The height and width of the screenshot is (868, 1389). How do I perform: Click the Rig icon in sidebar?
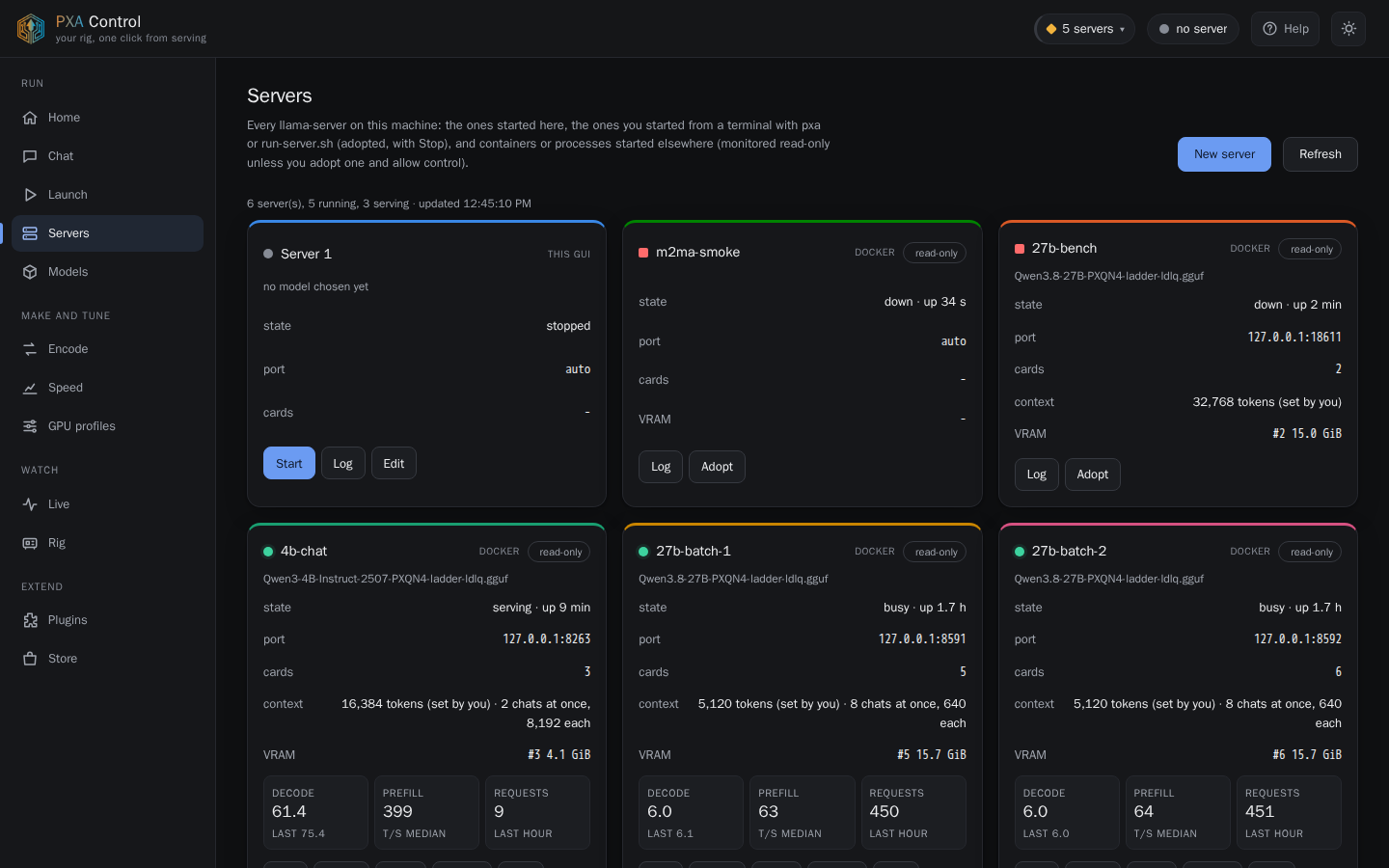(x=30, y=543)
